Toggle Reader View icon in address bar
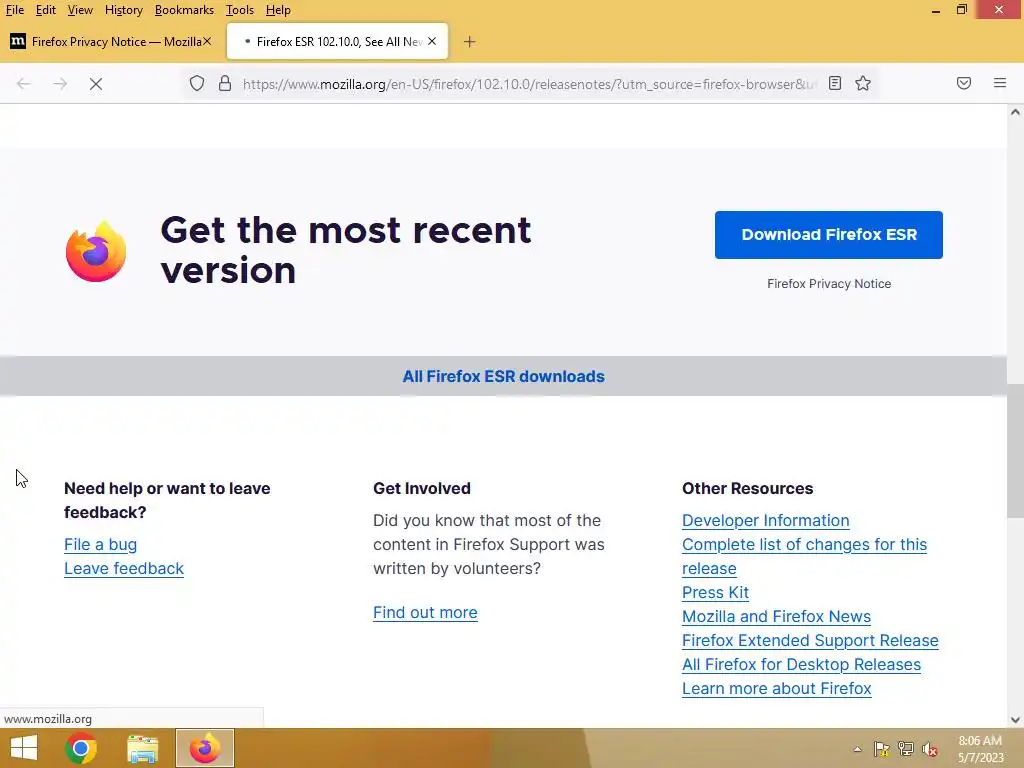The height and width of the screenshot is (768, 1024). coord(835,83)
